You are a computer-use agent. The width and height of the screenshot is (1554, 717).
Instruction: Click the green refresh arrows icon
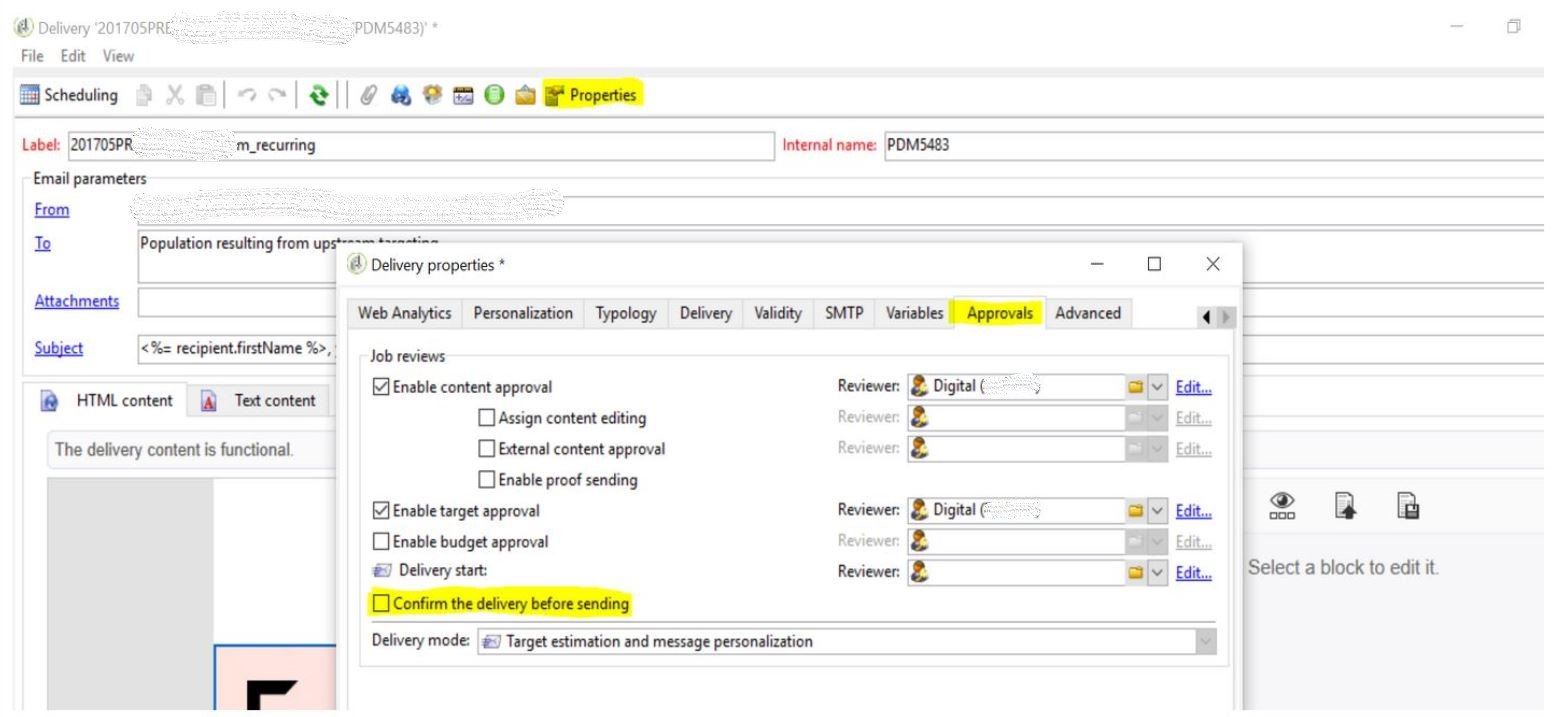click(x=318, y=96)
